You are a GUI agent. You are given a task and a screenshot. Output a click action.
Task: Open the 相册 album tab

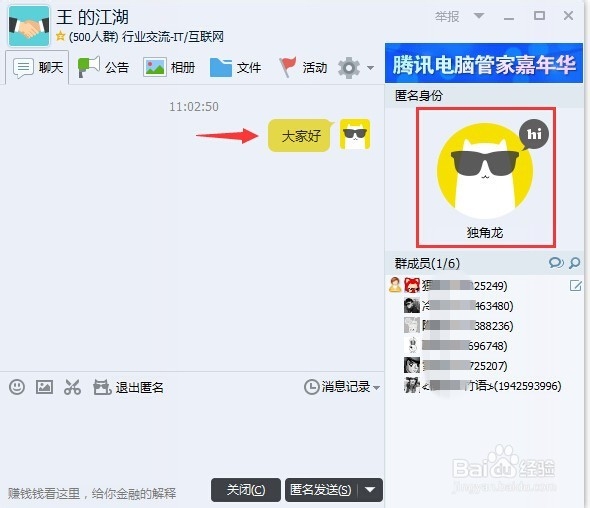[169, 68]
